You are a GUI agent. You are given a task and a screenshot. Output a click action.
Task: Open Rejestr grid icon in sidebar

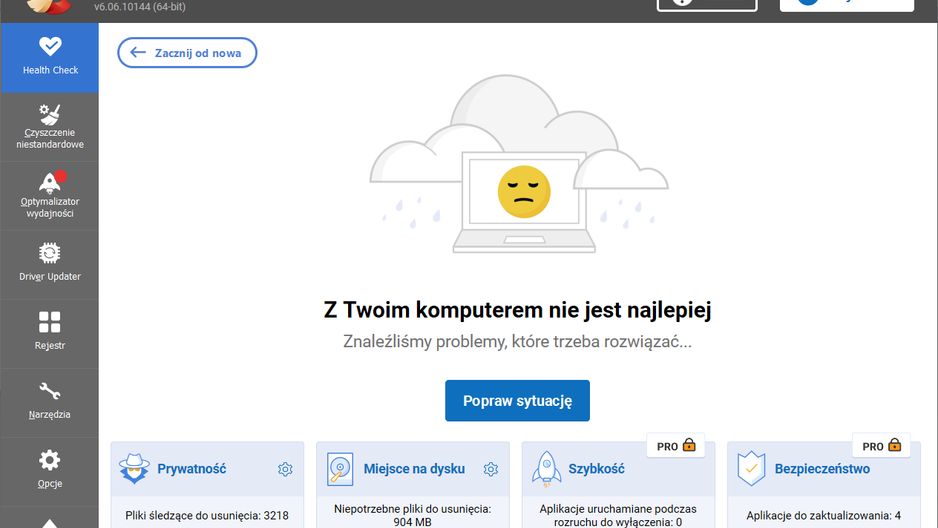[50, 322]
